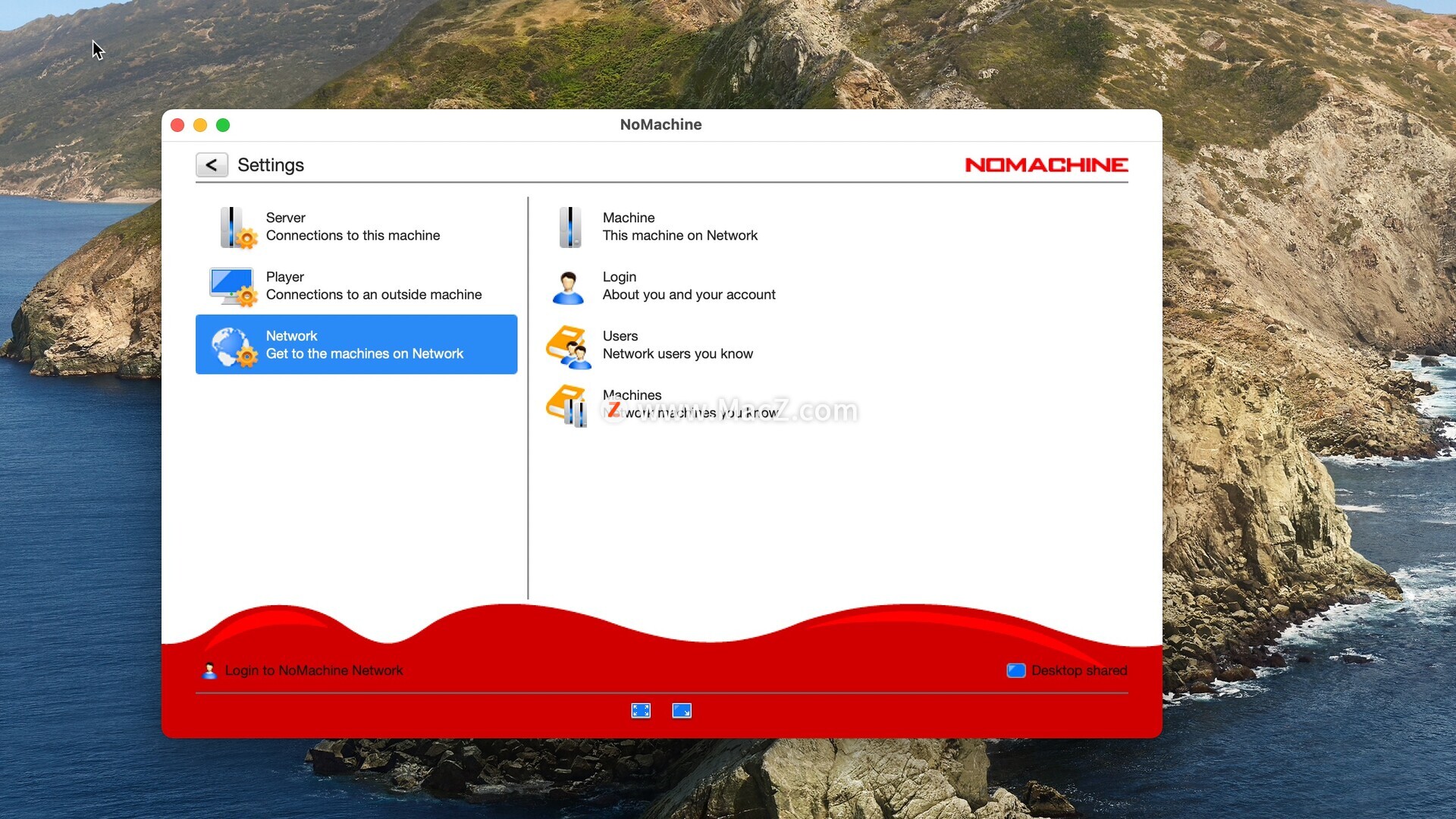Minimize the window using the yellow button

point(200,125)
